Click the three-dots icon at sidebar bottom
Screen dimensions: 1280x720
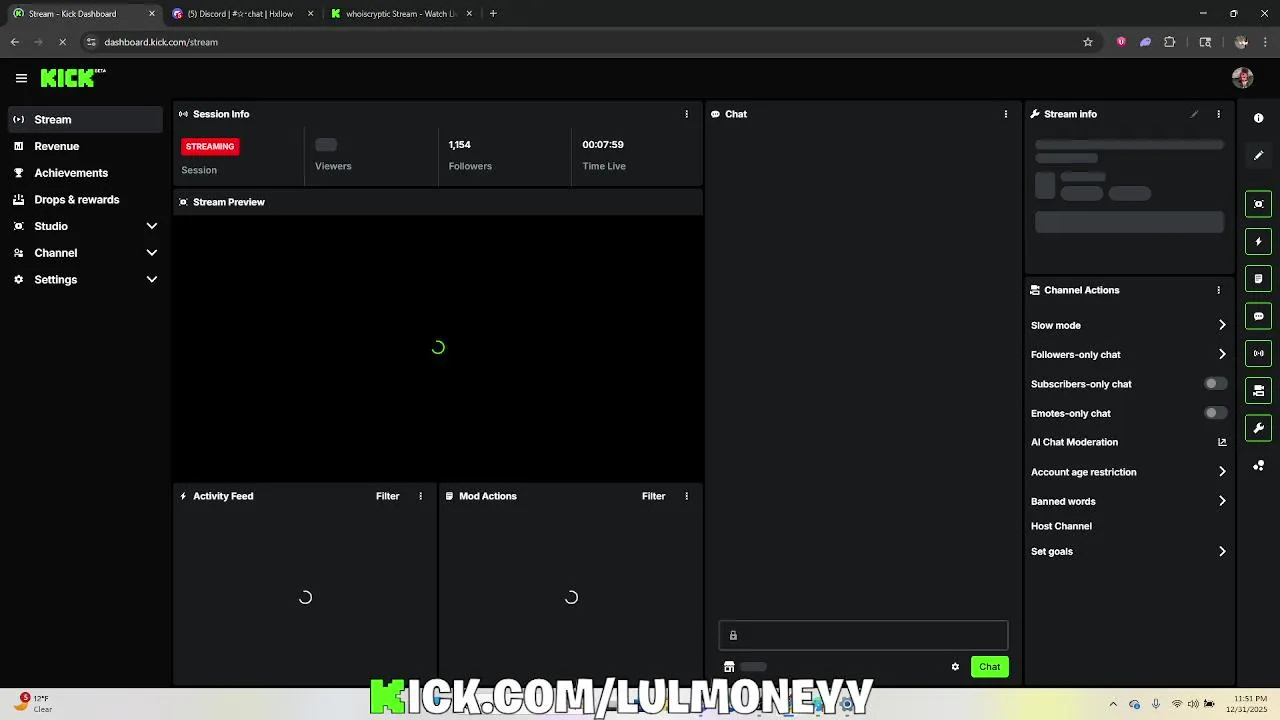point(1259,466)
